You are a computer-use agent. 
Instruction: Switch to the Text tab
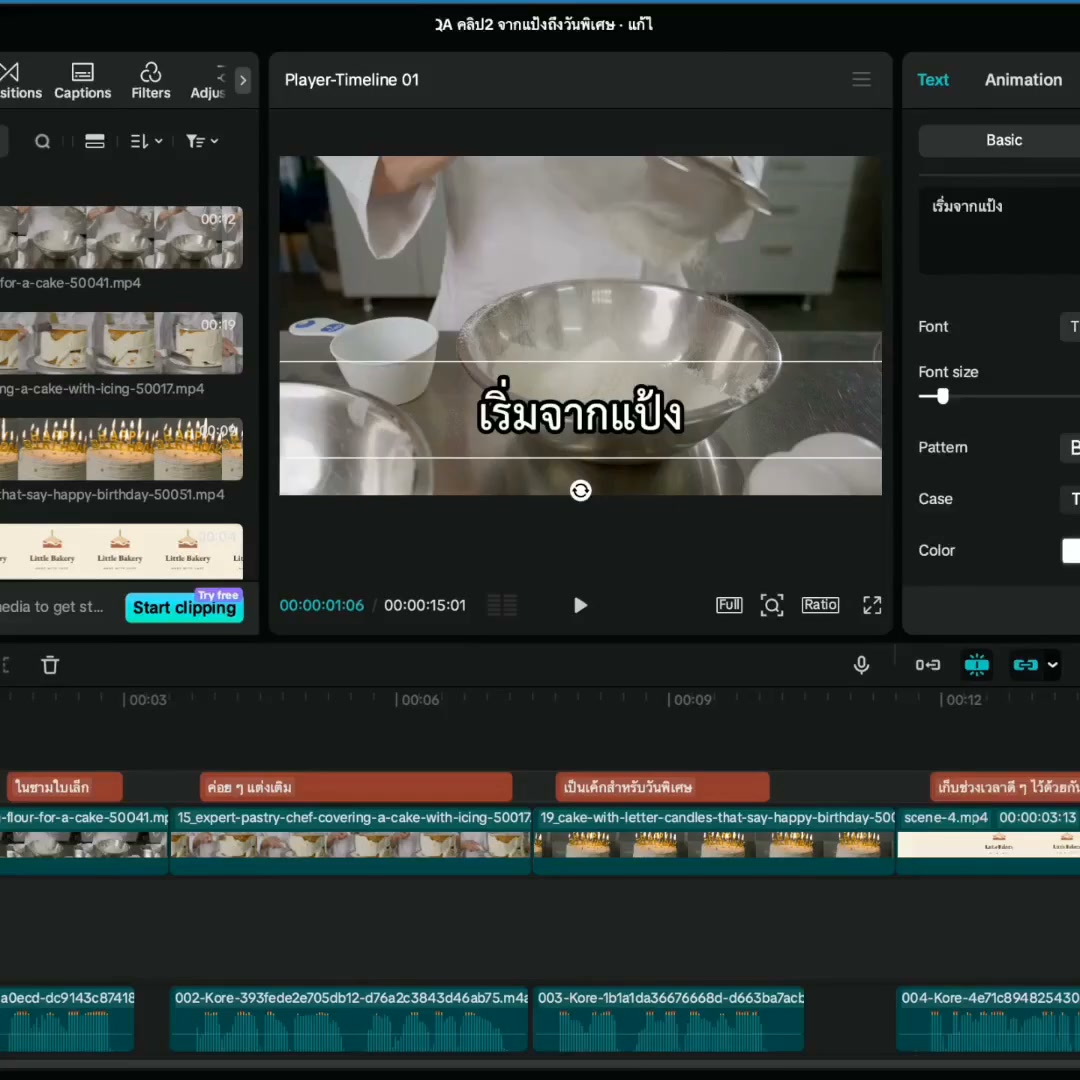(x=933, y=80)
